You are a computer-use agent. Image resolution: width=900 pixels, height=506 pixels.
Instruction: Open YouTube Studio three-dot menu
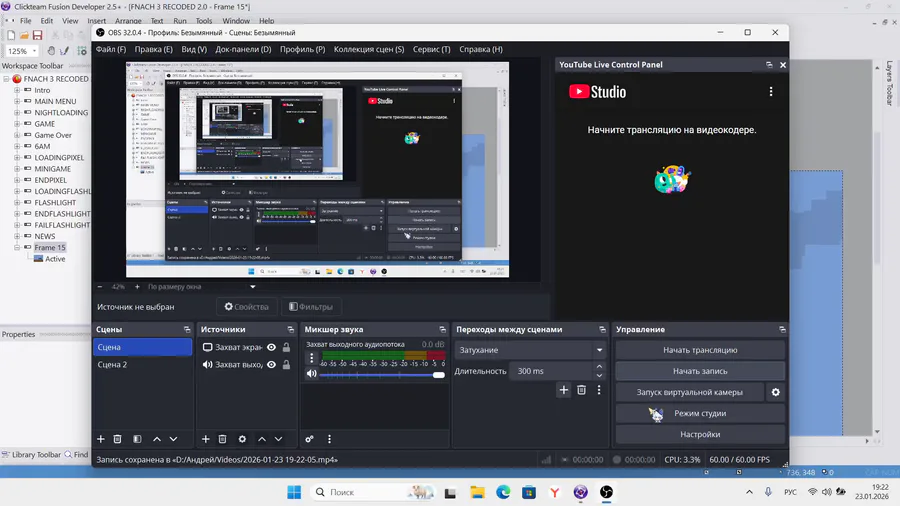point(771,91)
